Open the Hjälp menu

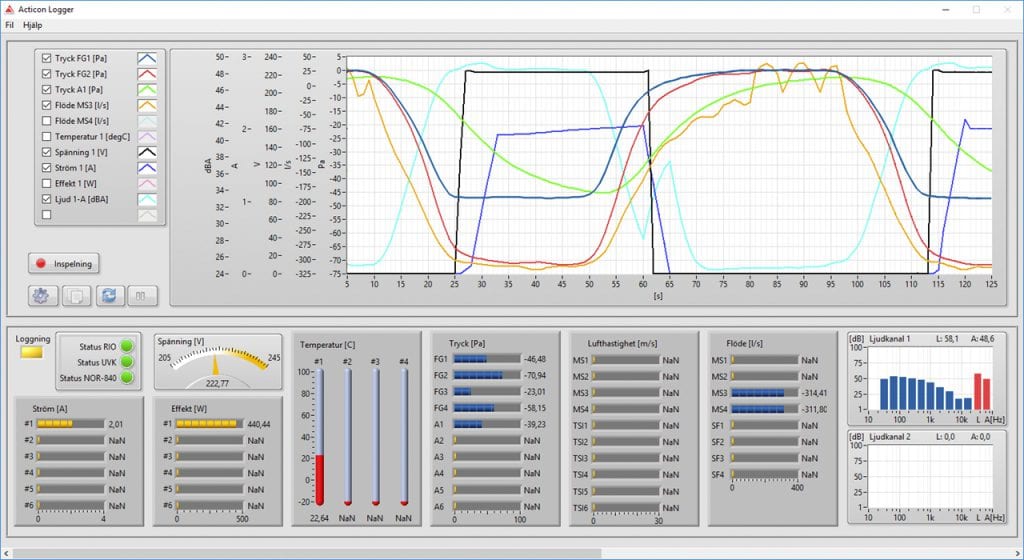pos(33,25)
